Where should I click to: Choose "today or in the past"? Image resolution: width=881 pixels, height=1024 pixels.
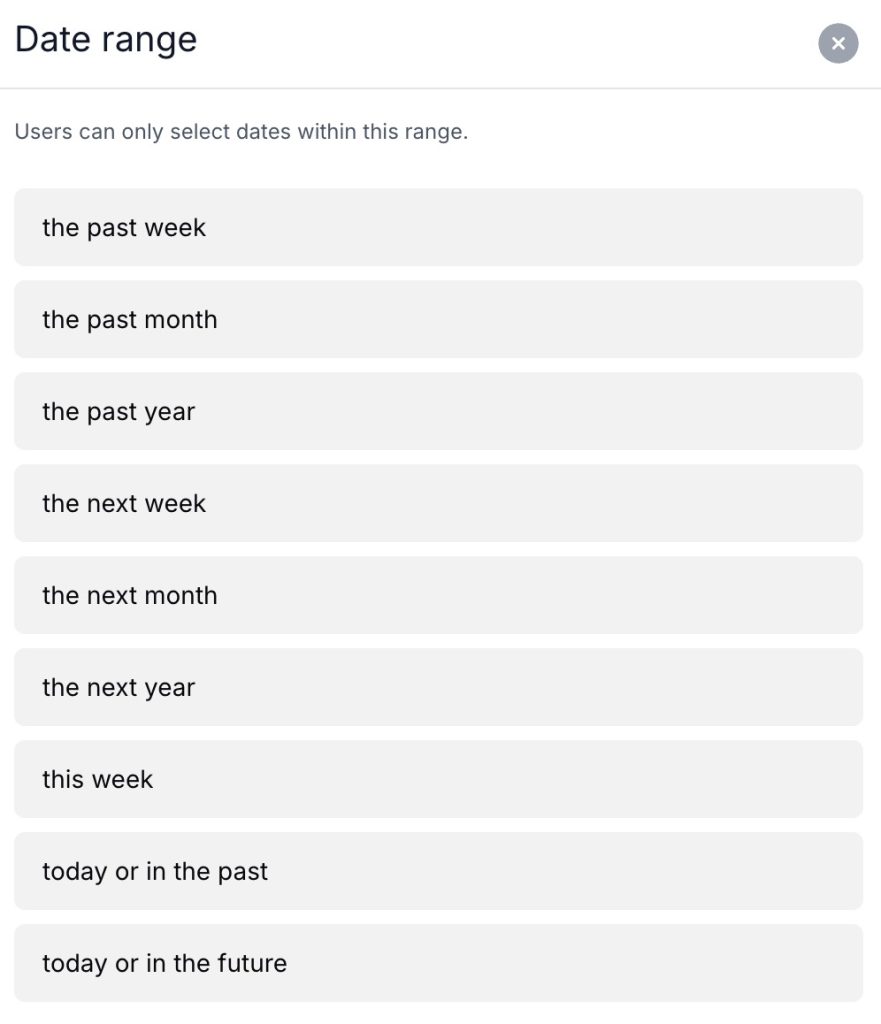438,871
